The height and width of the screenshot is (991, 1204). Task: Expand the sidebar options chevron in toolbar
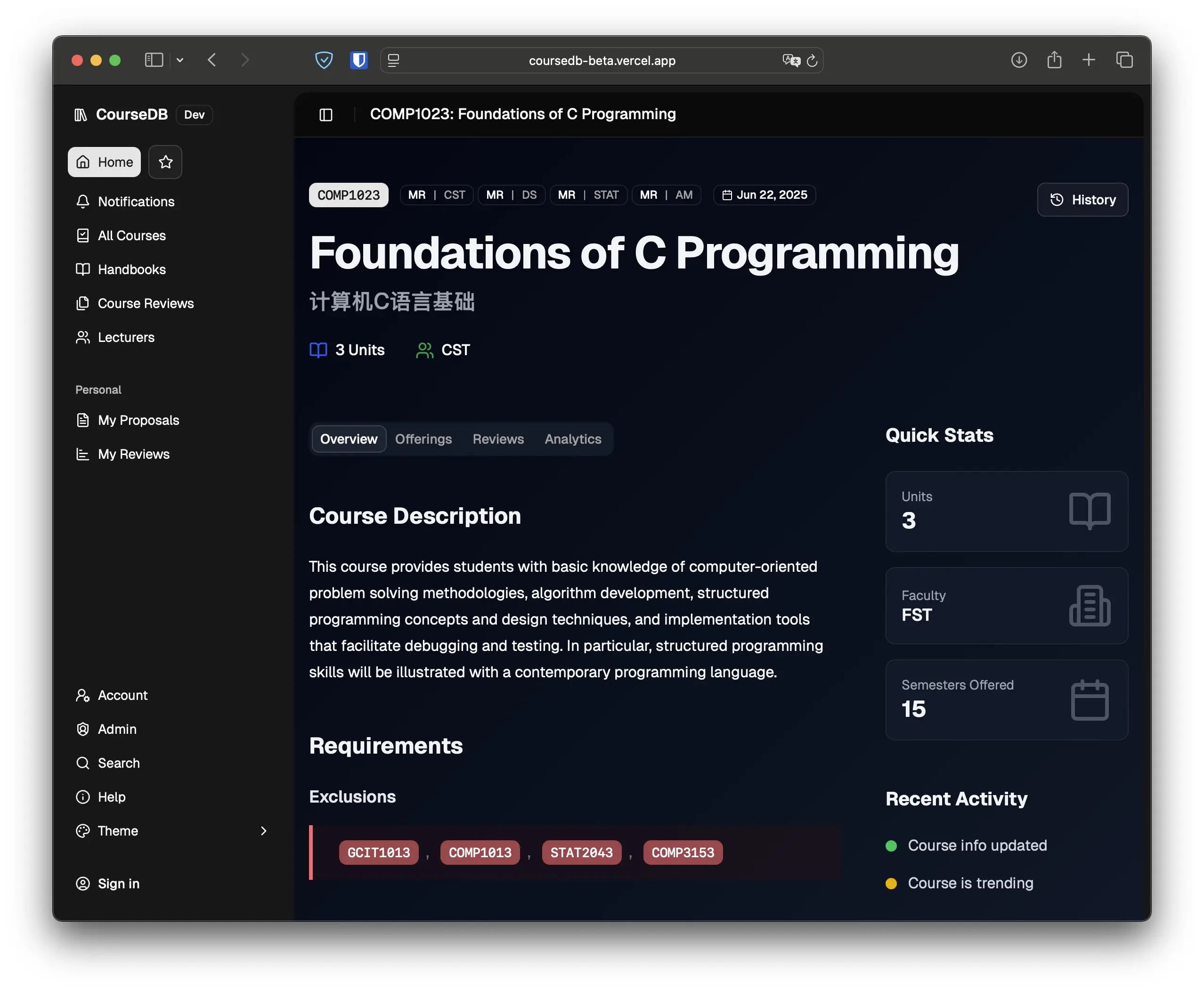pos(180,60)
